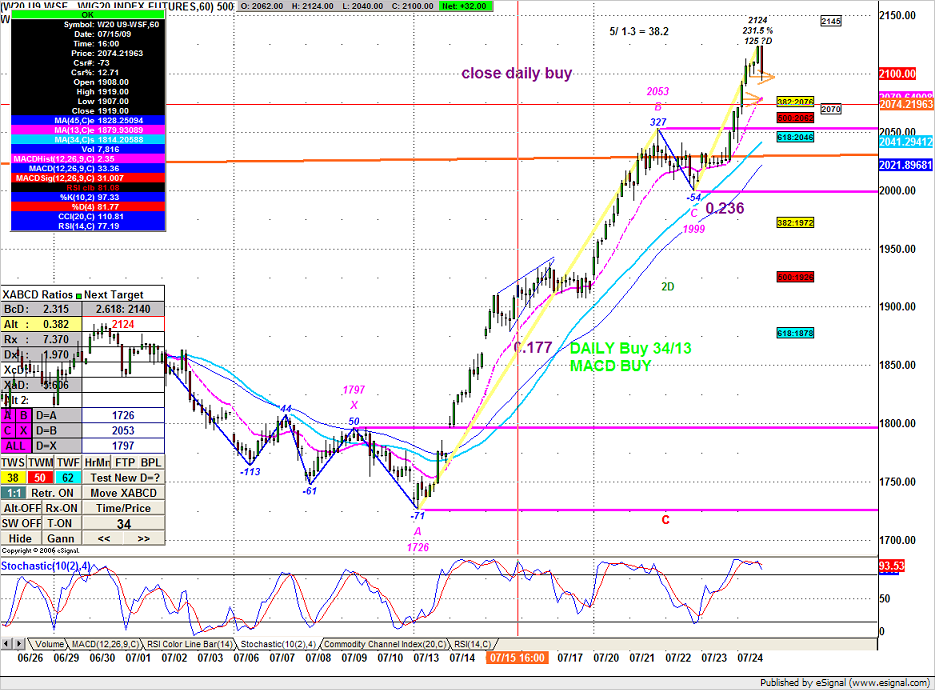Click the 07/15 16:00 orange date marker

pos(517,658)
